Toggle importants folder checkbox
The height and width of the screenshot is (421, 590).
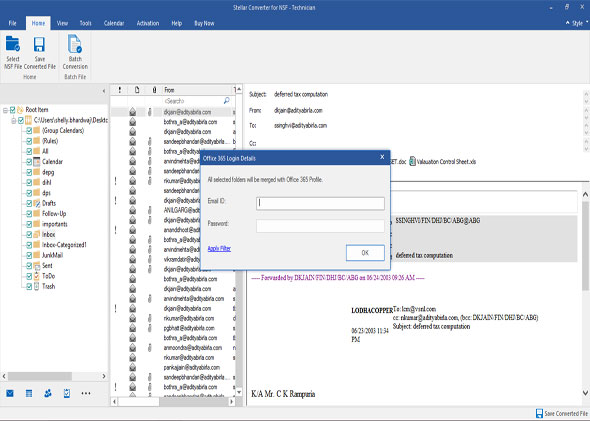tap(29, 224)
